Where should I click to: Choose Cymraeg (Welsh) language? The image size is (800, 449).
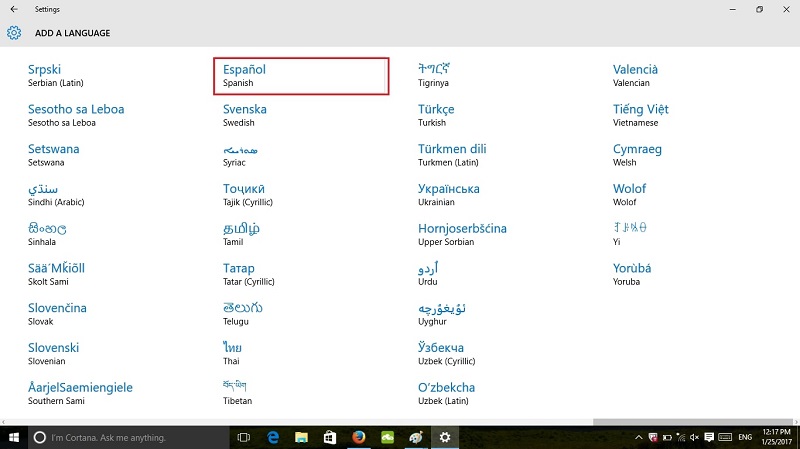tap(637, 155)
